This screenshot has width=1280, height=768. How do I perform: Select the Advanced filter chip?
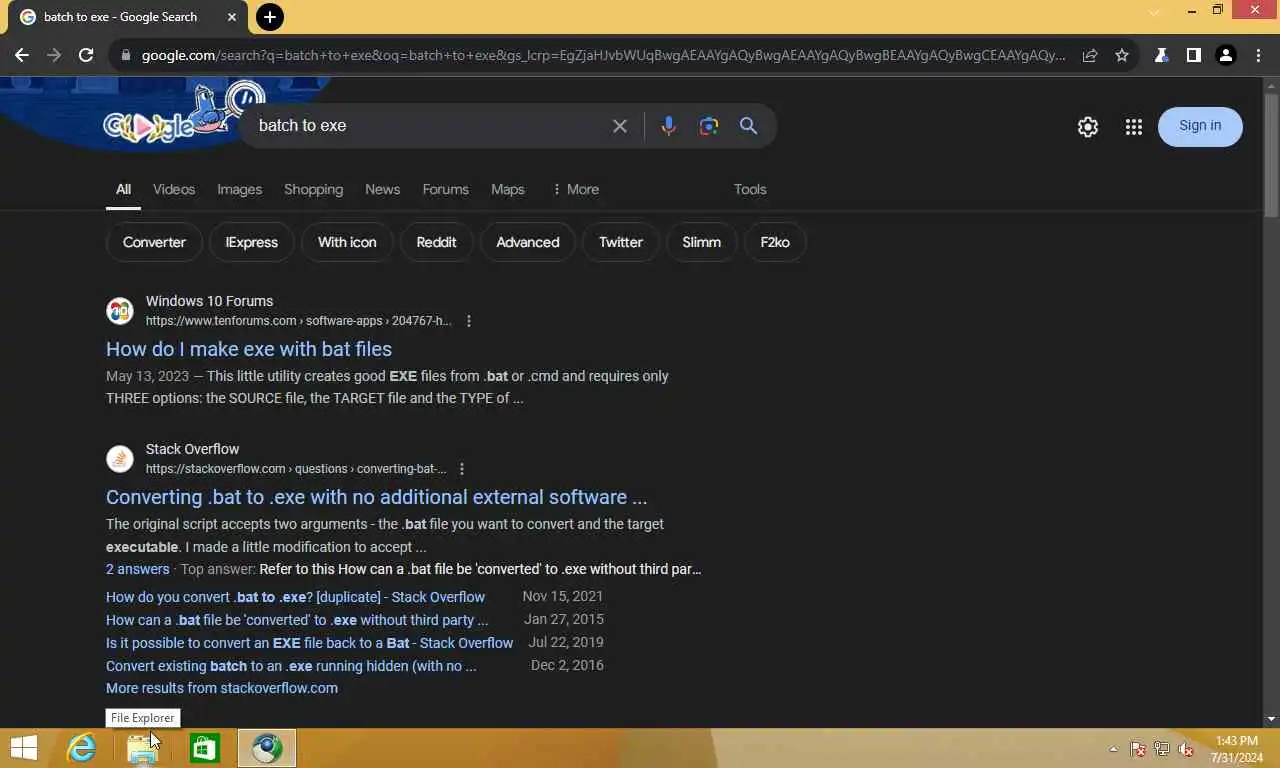pyautogui.click(x=528, y=242)
